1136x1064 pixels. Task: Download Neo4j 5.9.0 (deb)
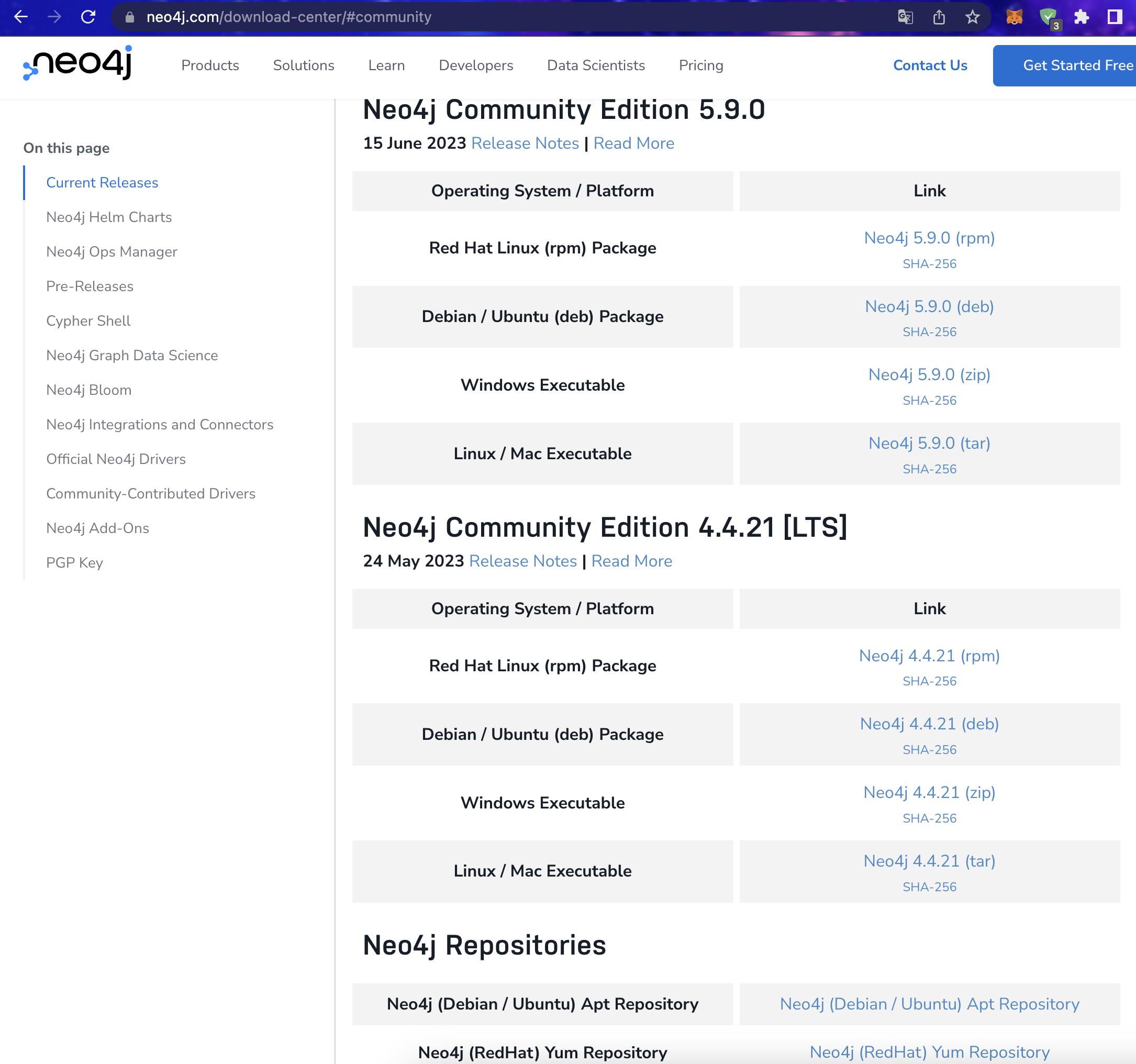[929, 307]
